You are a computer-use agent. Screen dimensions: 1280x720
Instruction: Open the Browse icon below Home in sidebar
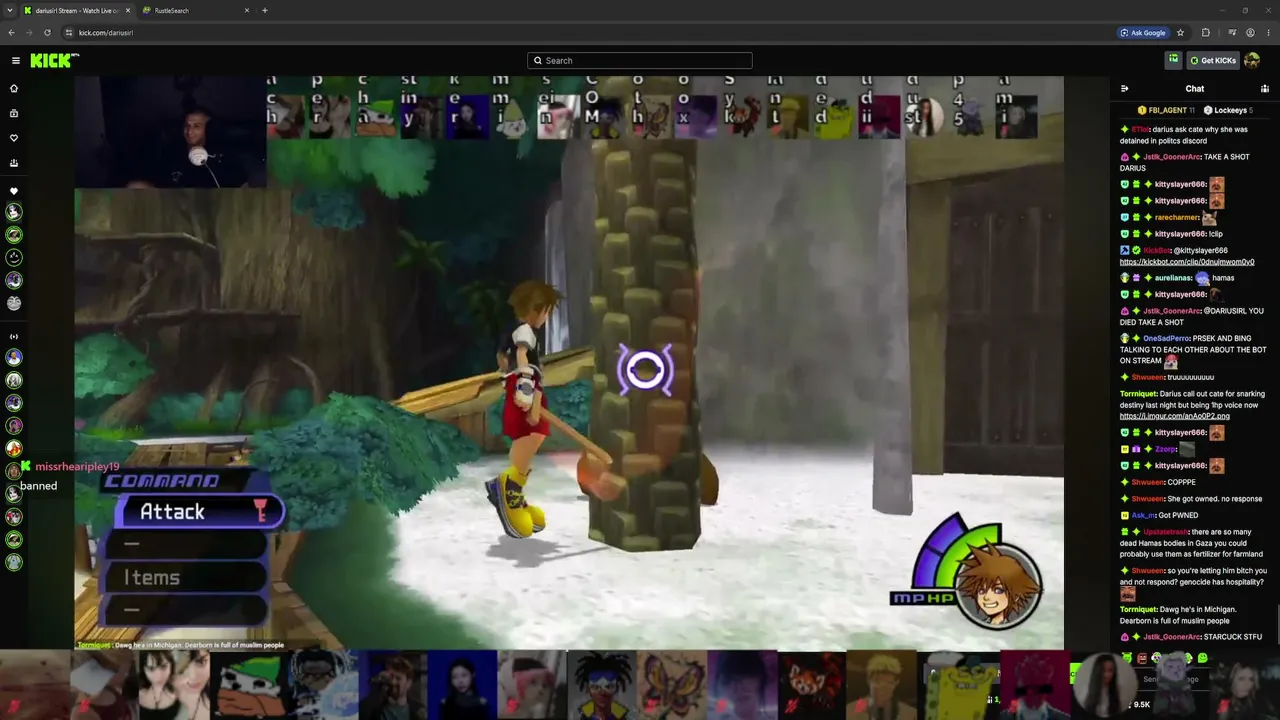pos(14,113)
